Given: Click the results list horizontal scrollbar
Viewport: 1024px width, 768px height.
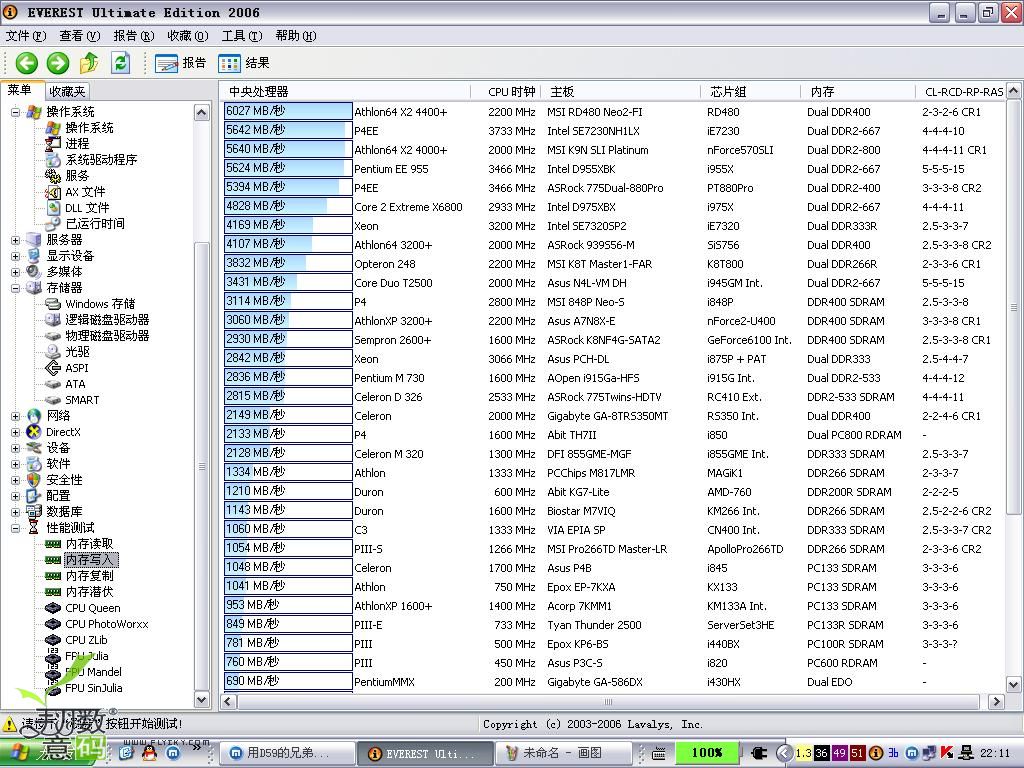Looking at the screenshot, I should pyautogui.click(x=608, y=701).
